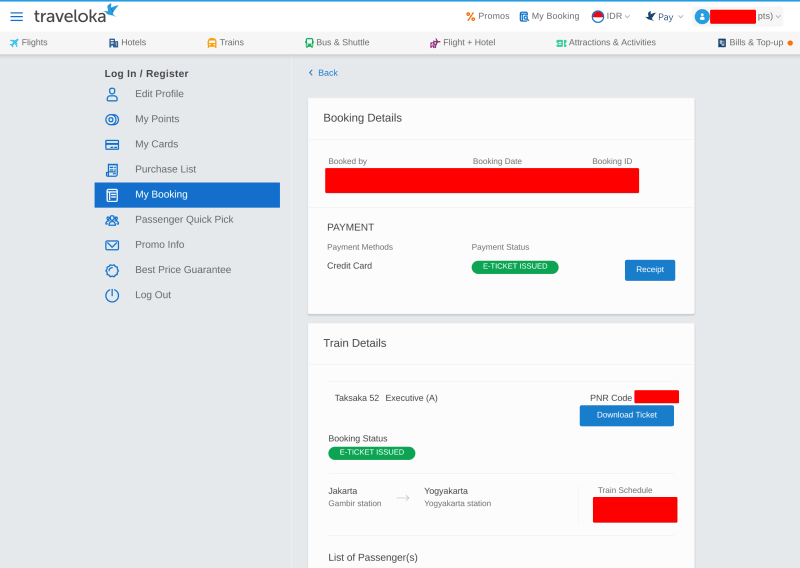This screenshot has height=568, width=800.
Task: Expand the IDR currency dropdown
Action: coord(611,16)
